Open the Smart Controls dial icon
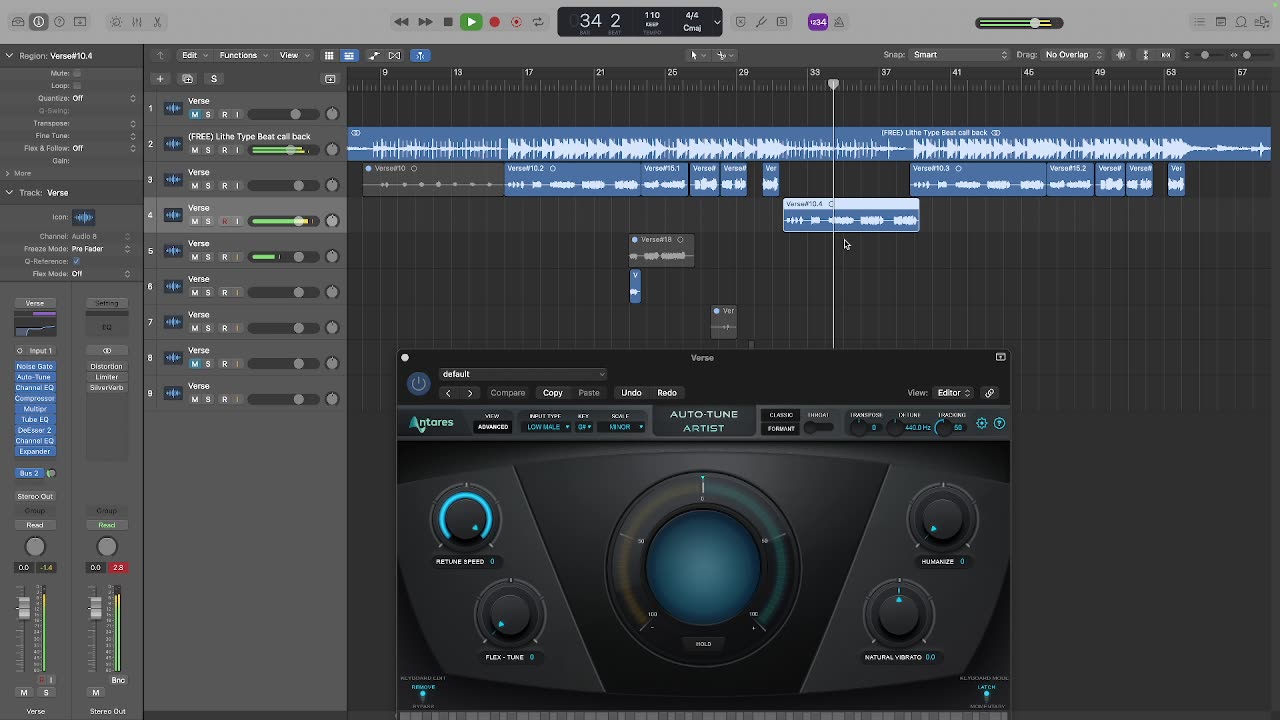This screenshot has height=720, width=1280. (115, 22)
